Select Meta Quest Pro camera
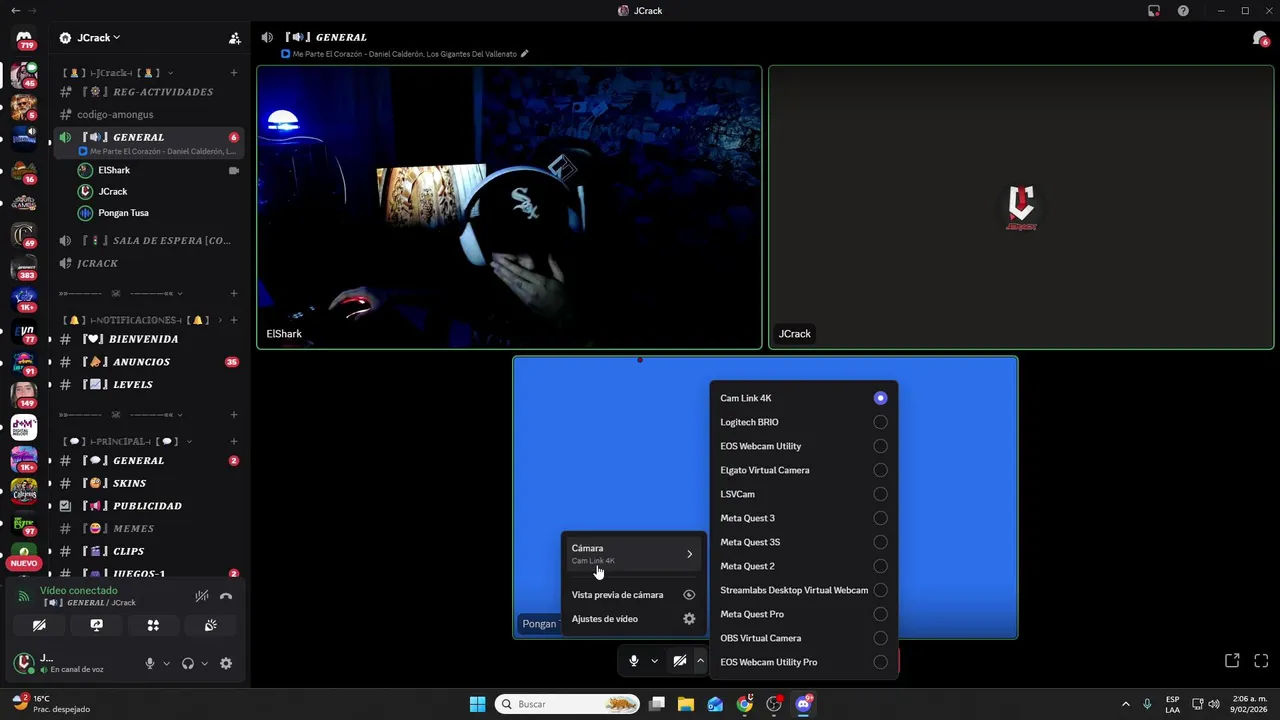The image size is (1280, 720). (x=803, y=614)
